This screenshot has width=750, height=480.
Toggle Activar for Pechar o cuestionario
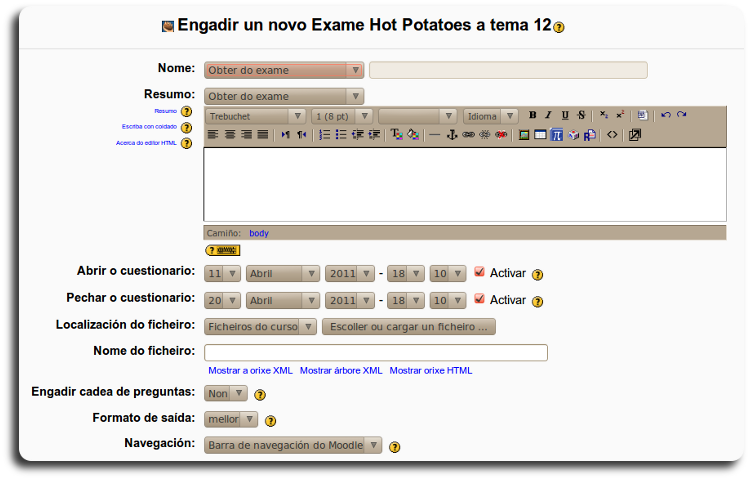click(479, 298)
